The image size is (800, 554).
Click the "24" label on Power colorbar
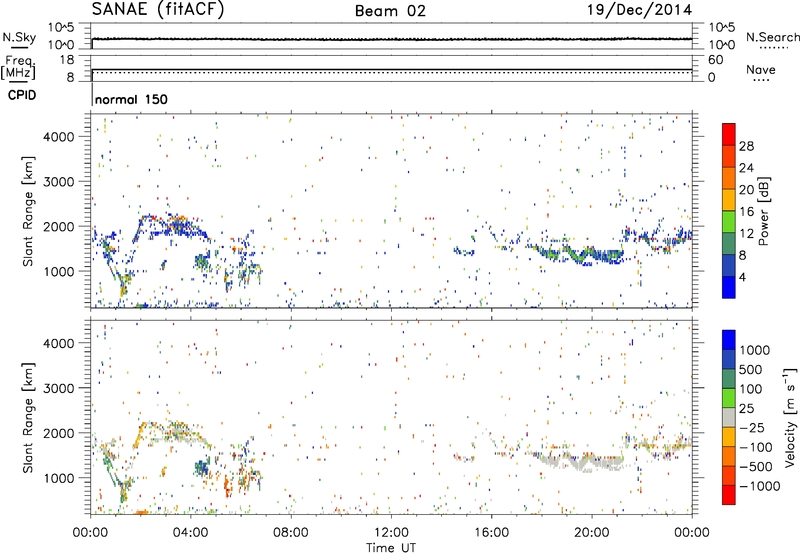(746, 168)
